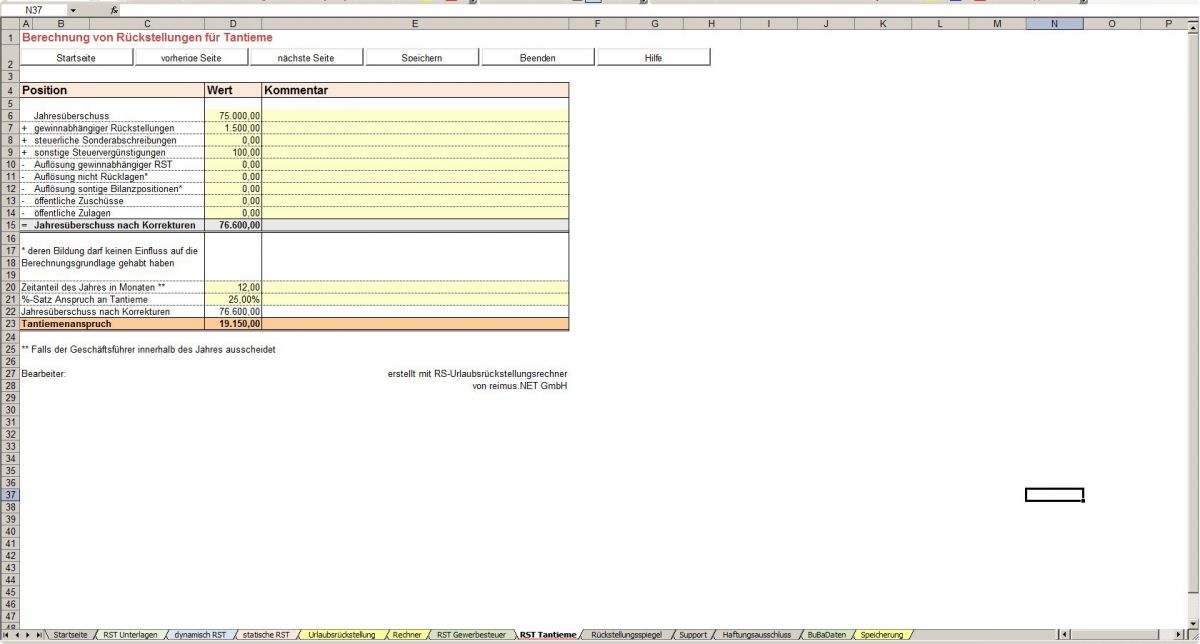Image resolution: width=1200 pixels, height=644 pixels.
Task: Click the selected cell N37
Action: [1054, 495]
